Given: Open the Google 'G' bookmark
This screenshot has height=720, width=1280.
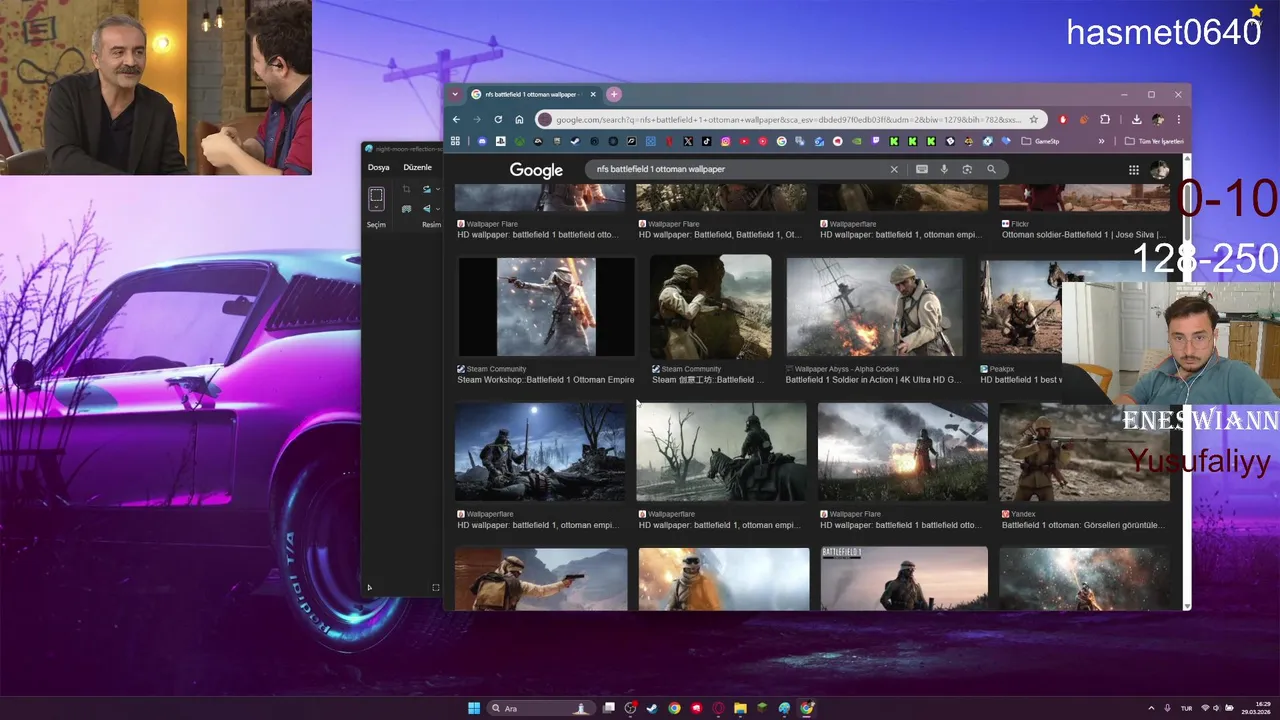Looking at the screenshot, I should coord(781,141).
